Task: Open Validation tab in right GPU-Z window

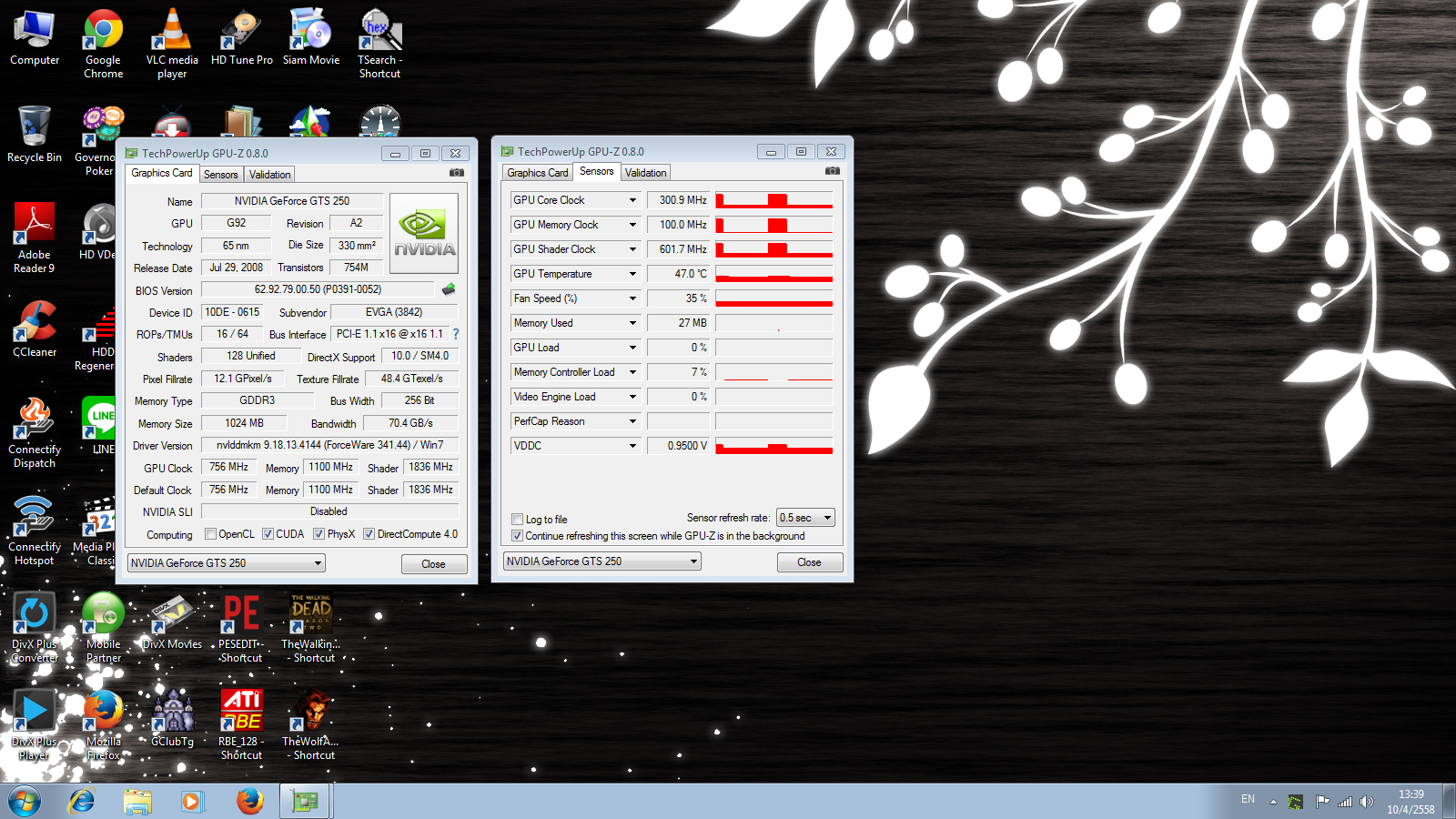Action: [x=646, y=173]
